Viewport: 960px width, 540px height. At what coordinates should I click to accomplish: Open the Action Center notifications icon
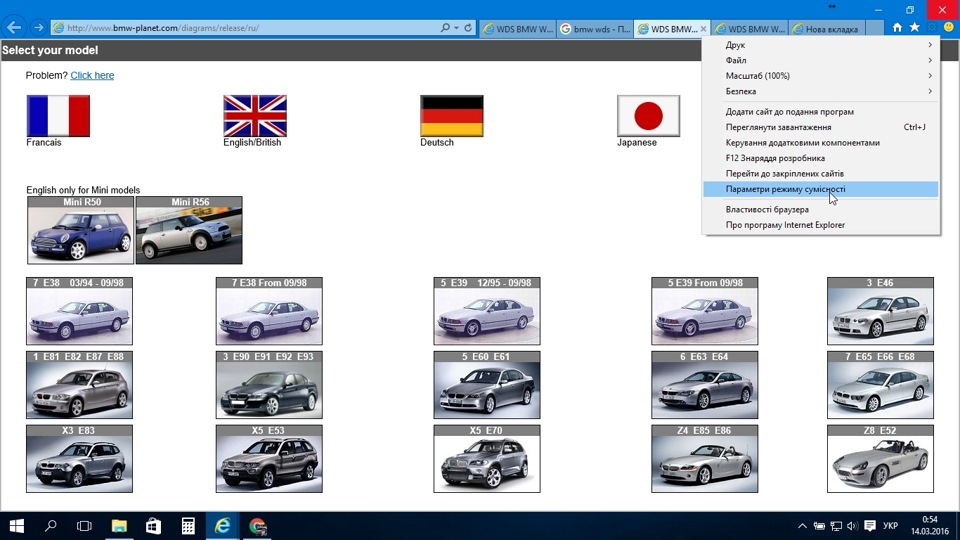click(x=869, y=526)
